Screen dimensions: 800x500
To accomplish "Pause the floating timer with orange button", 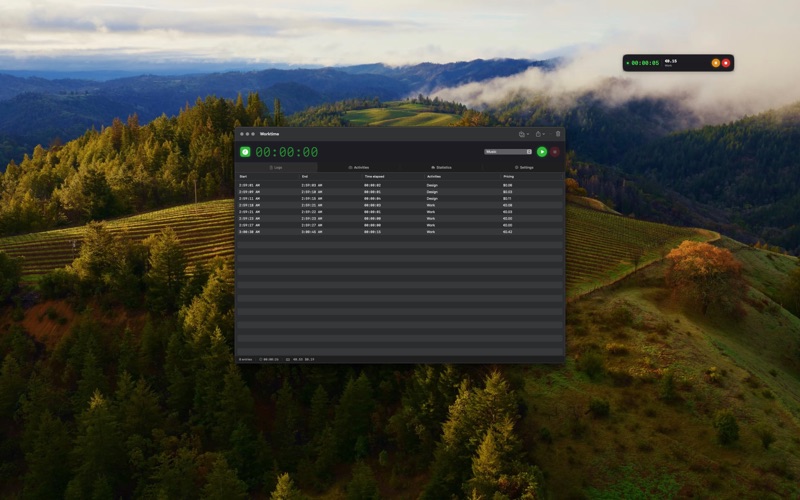I will click(715, 63).
